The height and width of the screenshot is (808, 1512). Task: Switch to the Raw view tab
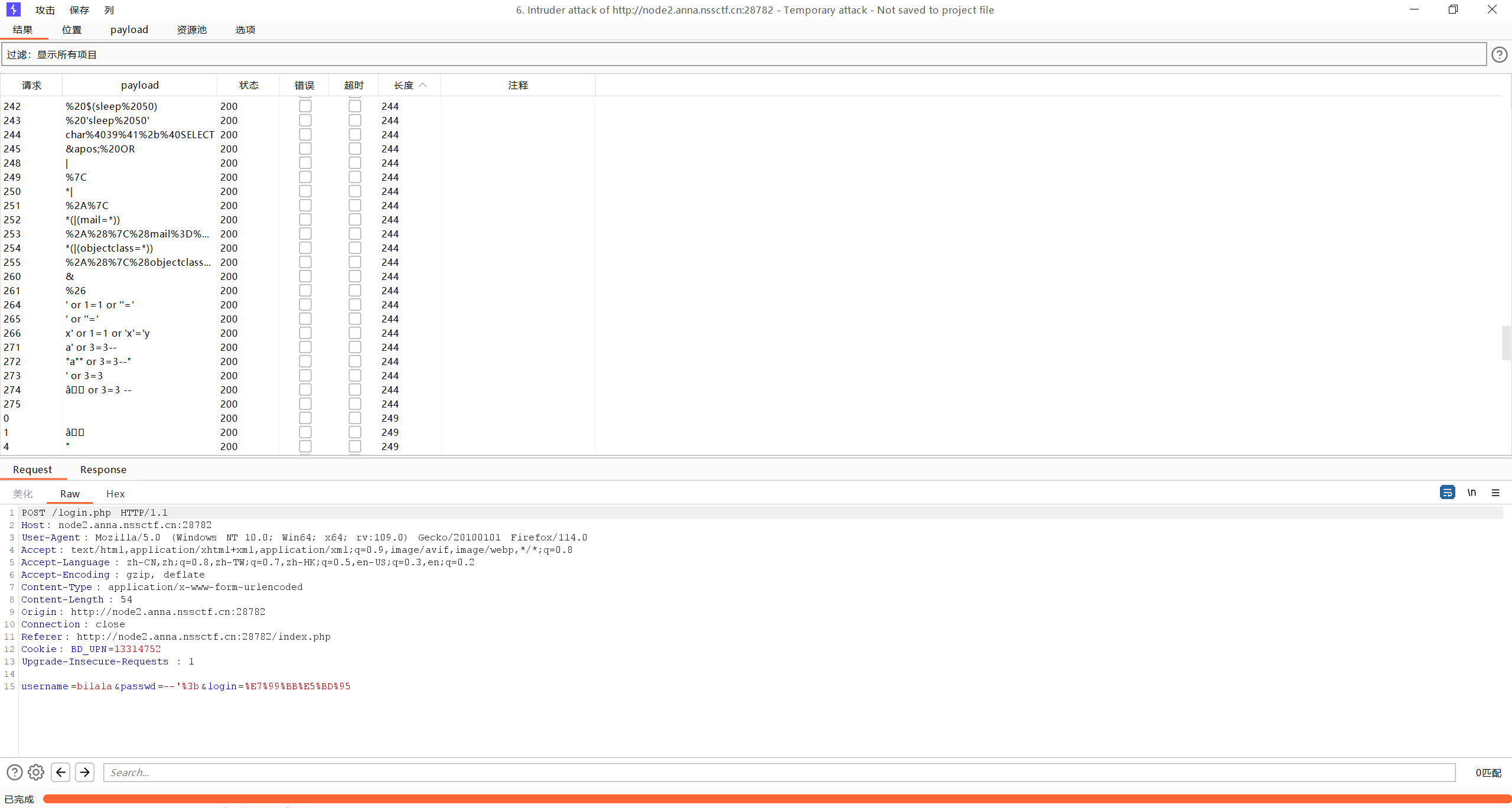(x=70, y=494)
